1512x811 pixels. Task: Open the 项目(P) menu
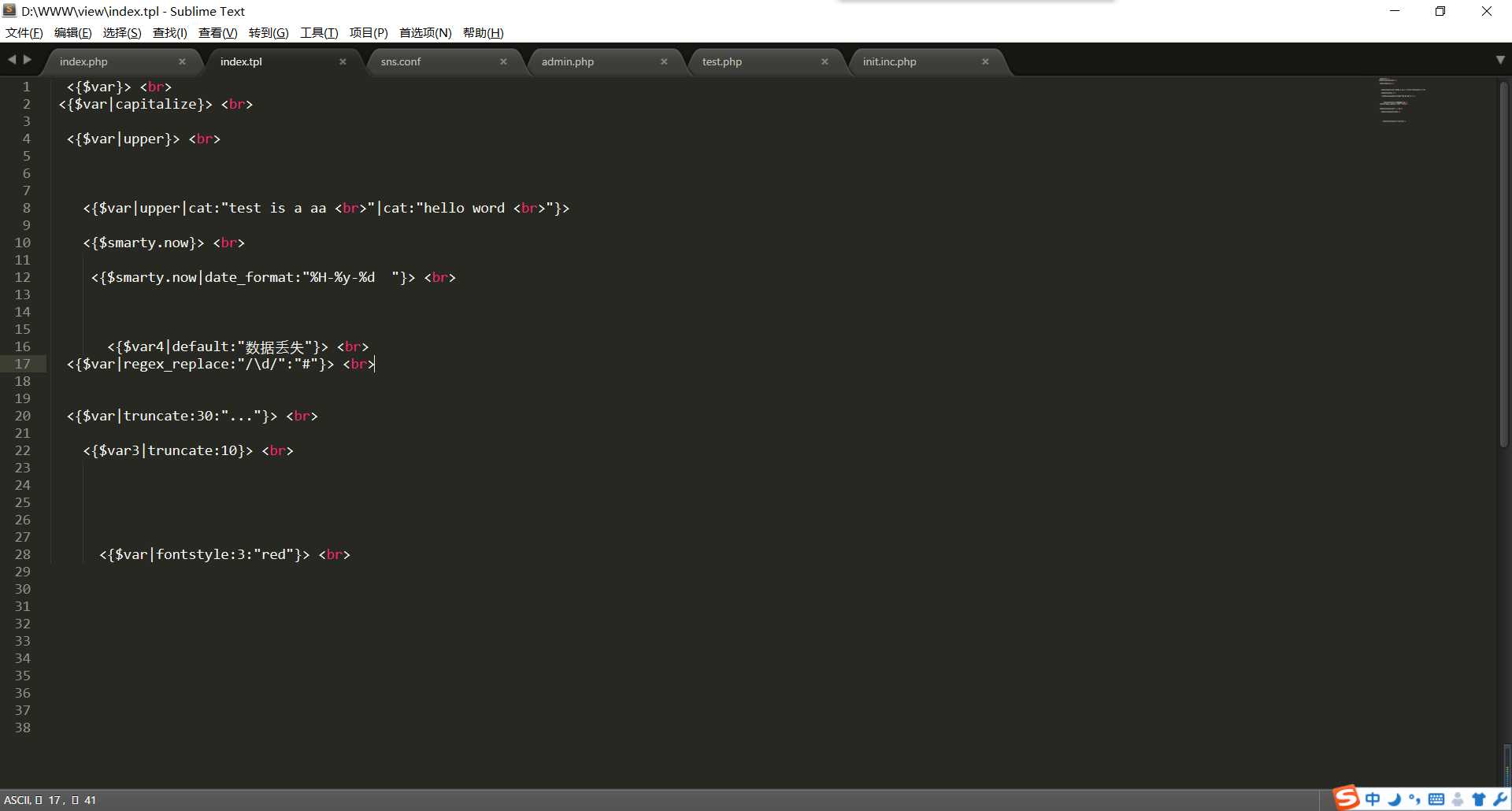369,32
